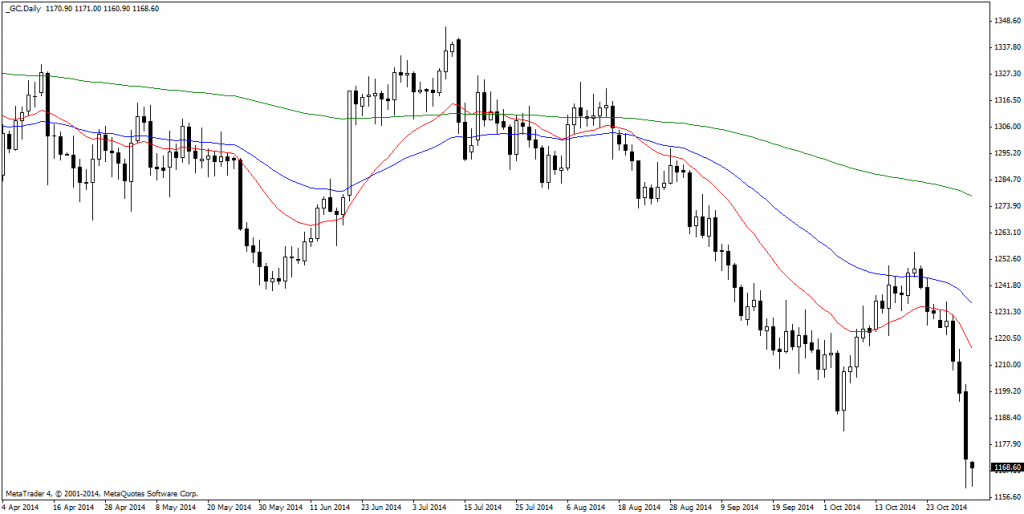The width and height of the screenshot is (1024, 514).
Task: Click the 20 May 2014 date marker
Action: [x=229, y=506]
